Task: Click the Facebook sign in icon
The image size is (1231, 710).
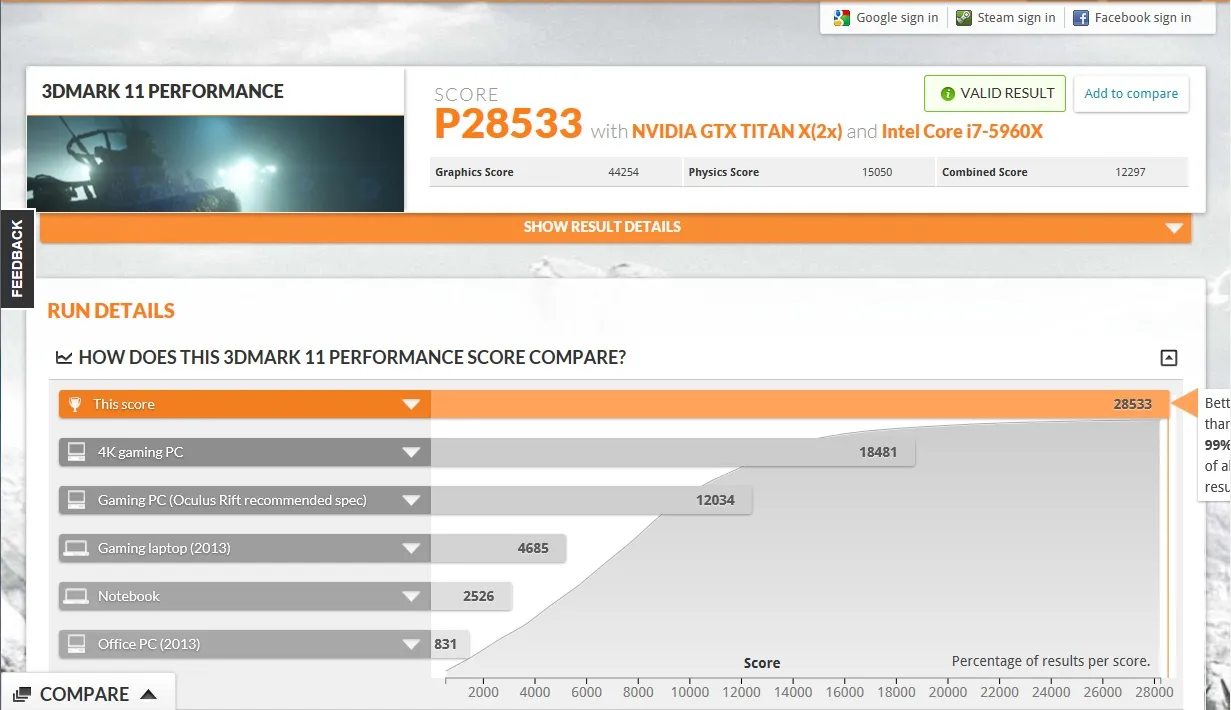Action: coord(1081,17)
